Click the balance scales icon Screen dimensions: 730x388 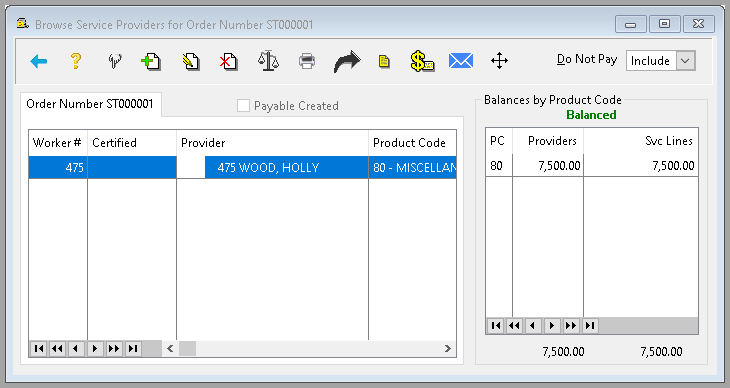click(268, 61)
